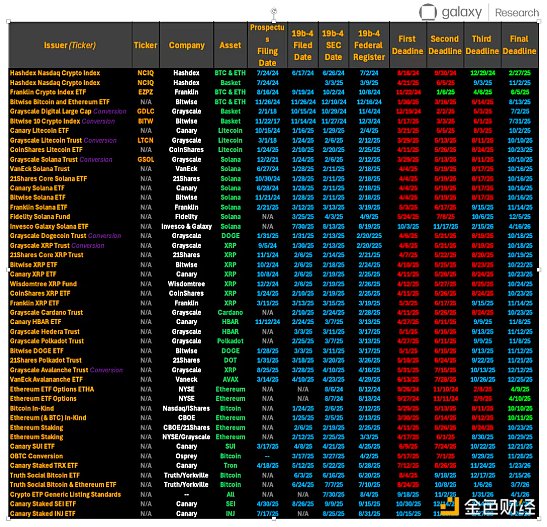
Task: Select 'Crypto ETP Generic Listing Standards' cell
Action: click(x=66, y=495)
